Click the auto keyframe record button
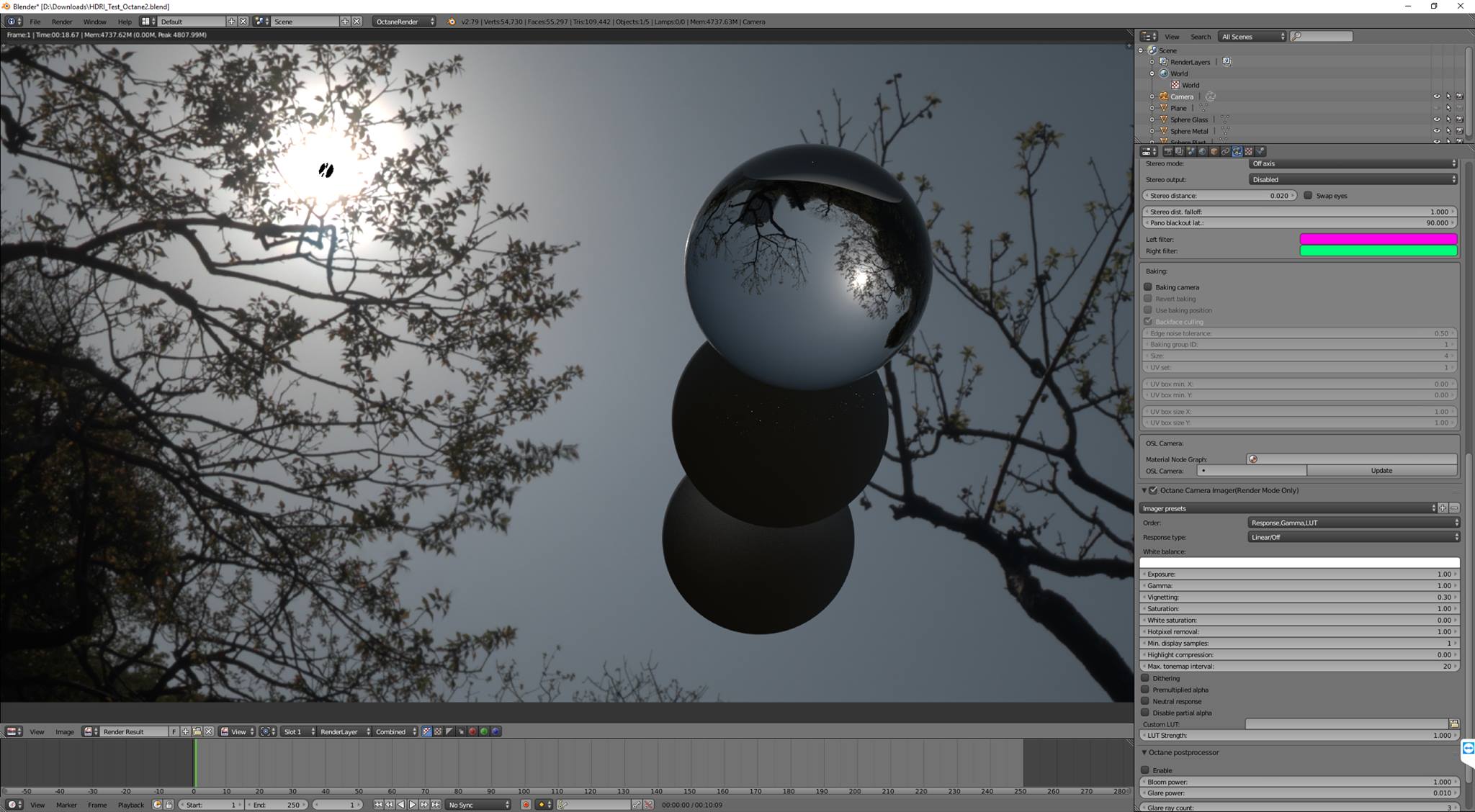Viewport: 1475px width, 812px height. coord(526,805)
